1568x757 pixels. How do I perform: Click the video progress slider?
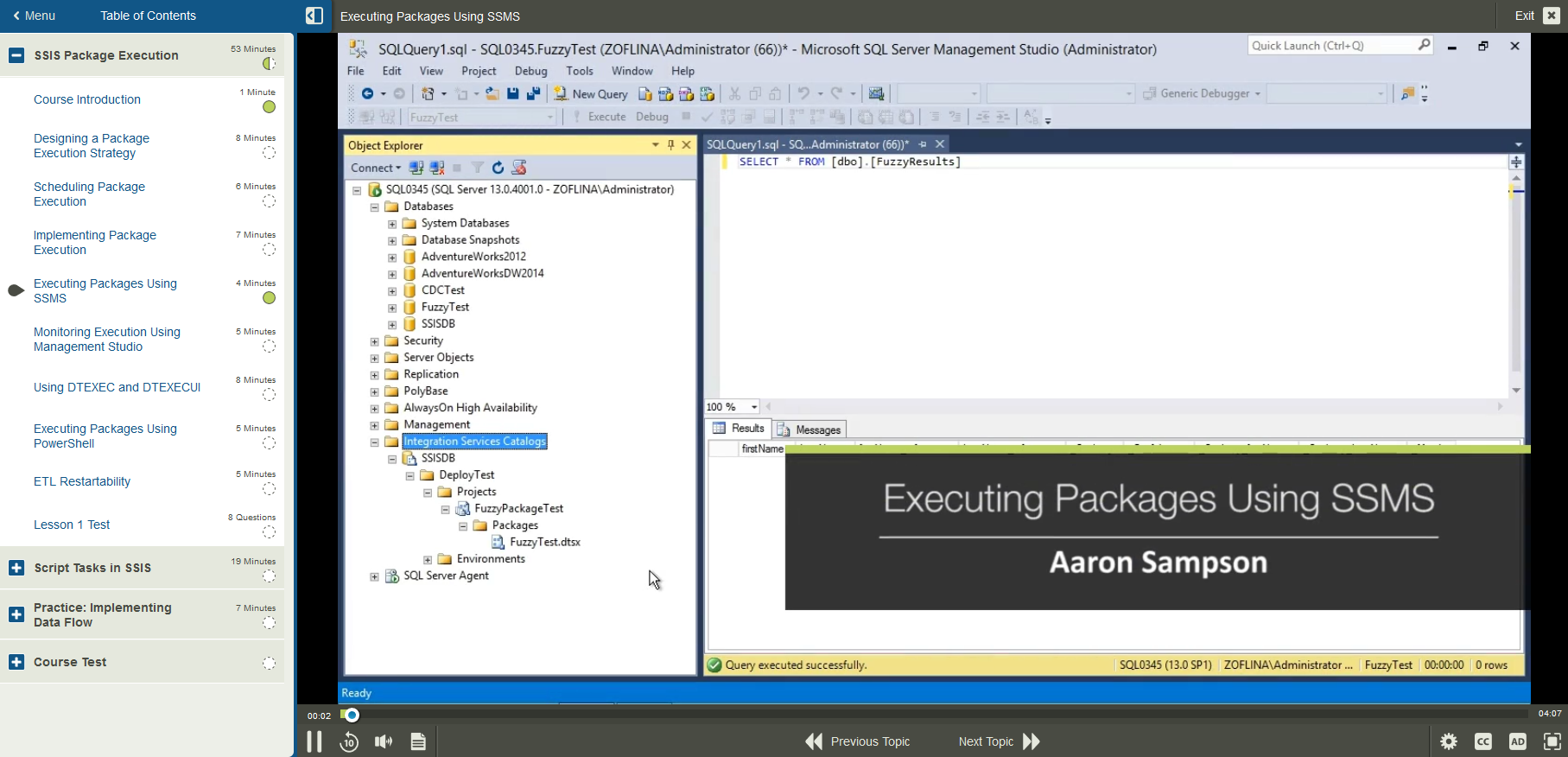click(933, 715)
